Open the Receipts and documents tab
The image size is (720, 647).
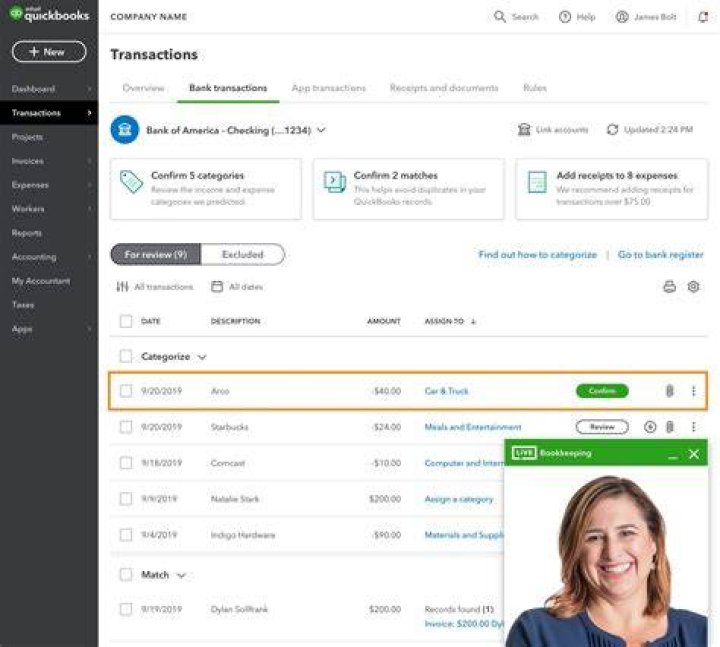pyautogui.click(x=444, y=88)
